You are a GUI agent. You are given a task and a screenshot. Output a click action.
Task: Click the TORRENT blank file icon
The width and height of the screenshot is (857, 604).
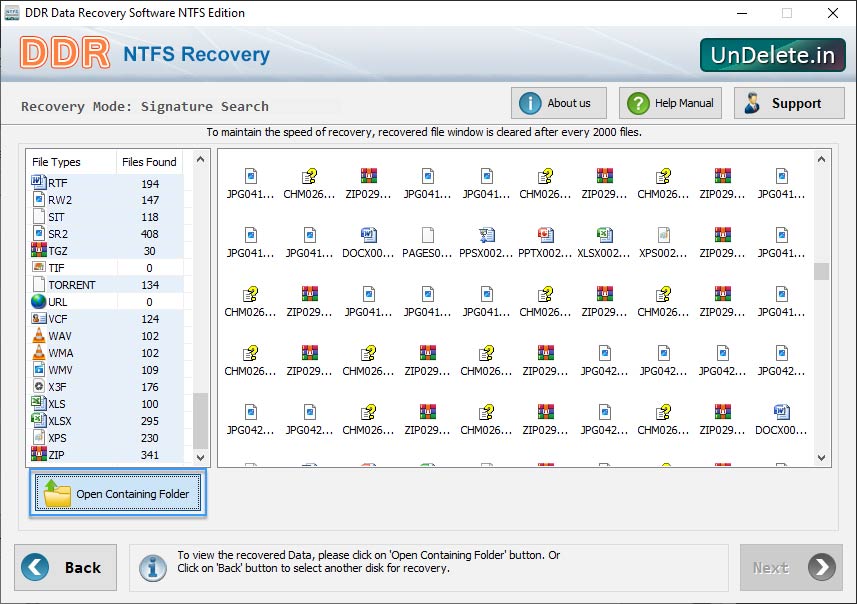point(39,284)
